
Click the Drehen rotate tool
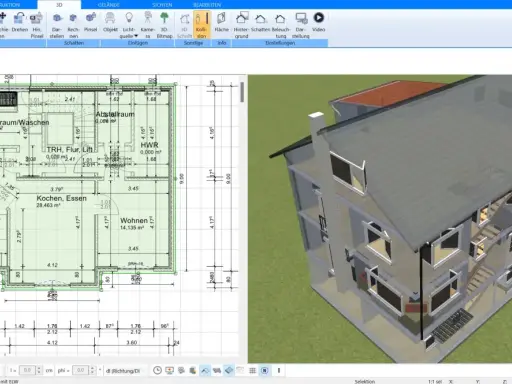coord(20,23)
